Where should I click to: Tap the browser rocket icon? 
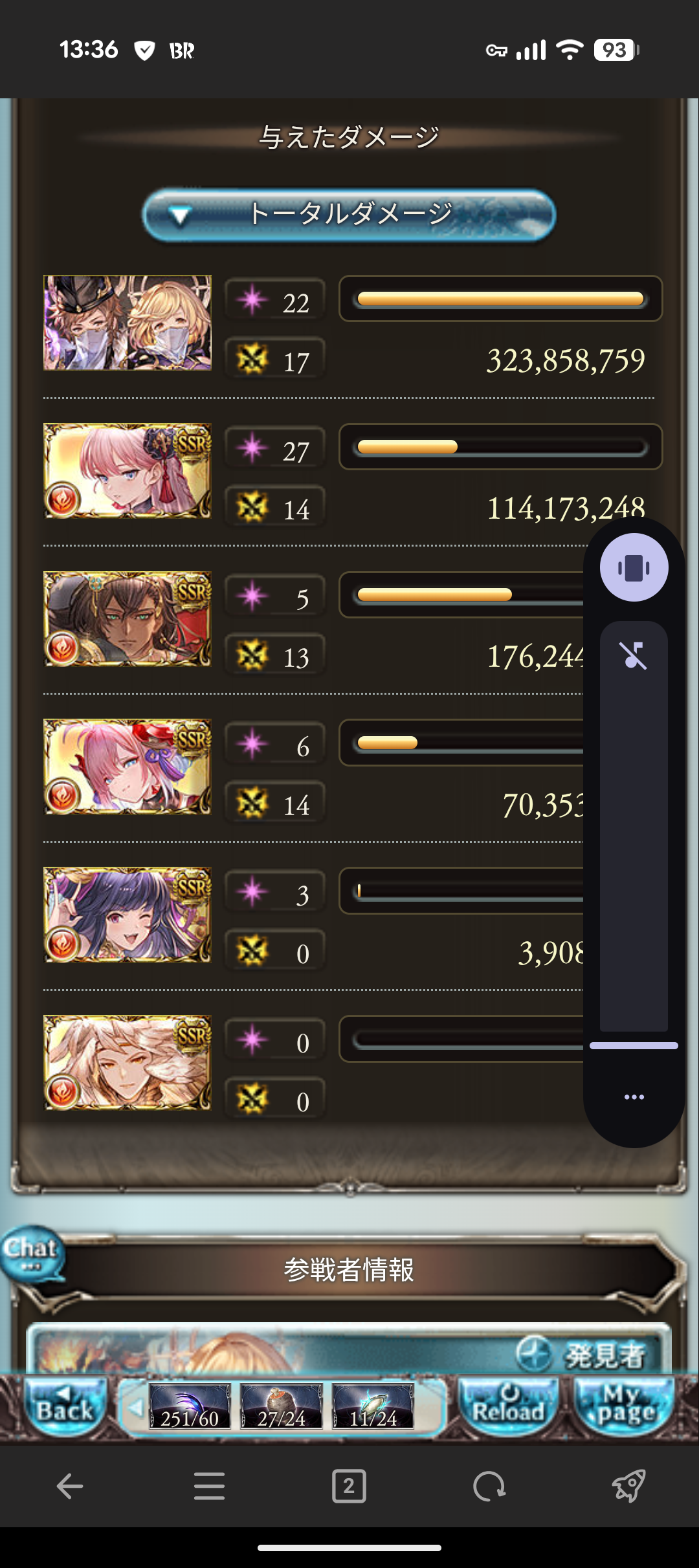point(628,1486)
